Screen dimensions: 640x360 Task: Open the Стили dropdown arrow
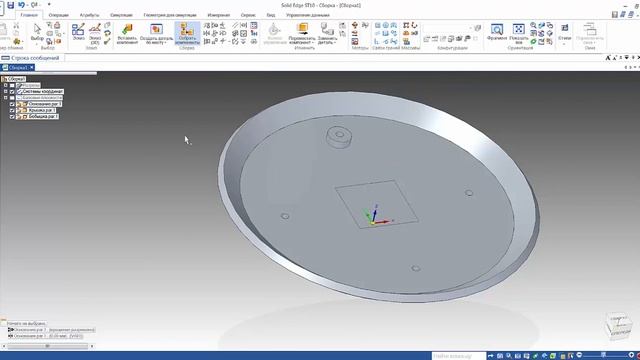565,43
